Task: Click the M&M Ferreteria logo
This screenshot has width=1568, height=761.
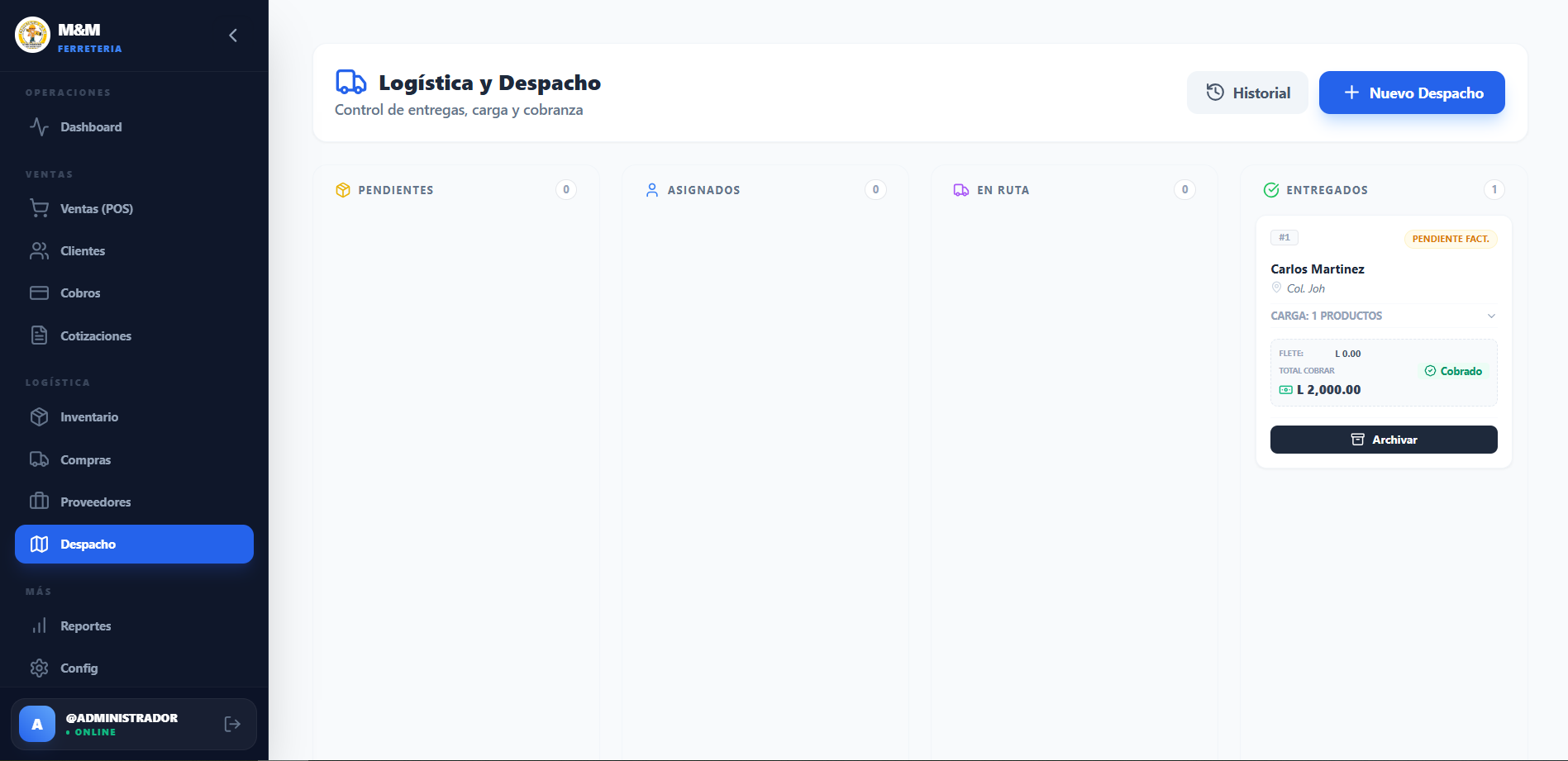Action: coord(33,36)
